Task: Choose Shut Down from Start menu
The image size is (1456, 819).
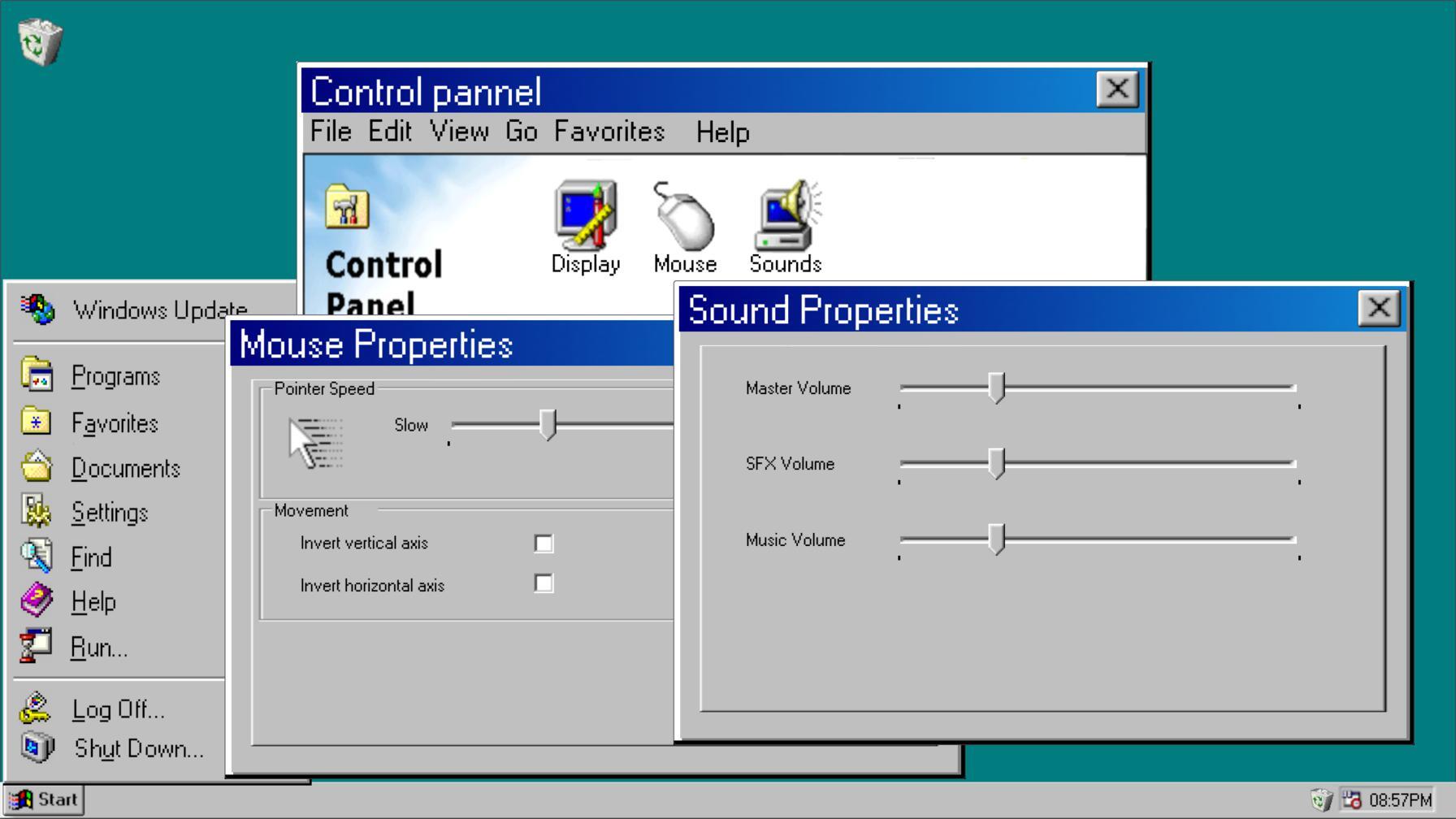Action: click(x=138, y=748)
